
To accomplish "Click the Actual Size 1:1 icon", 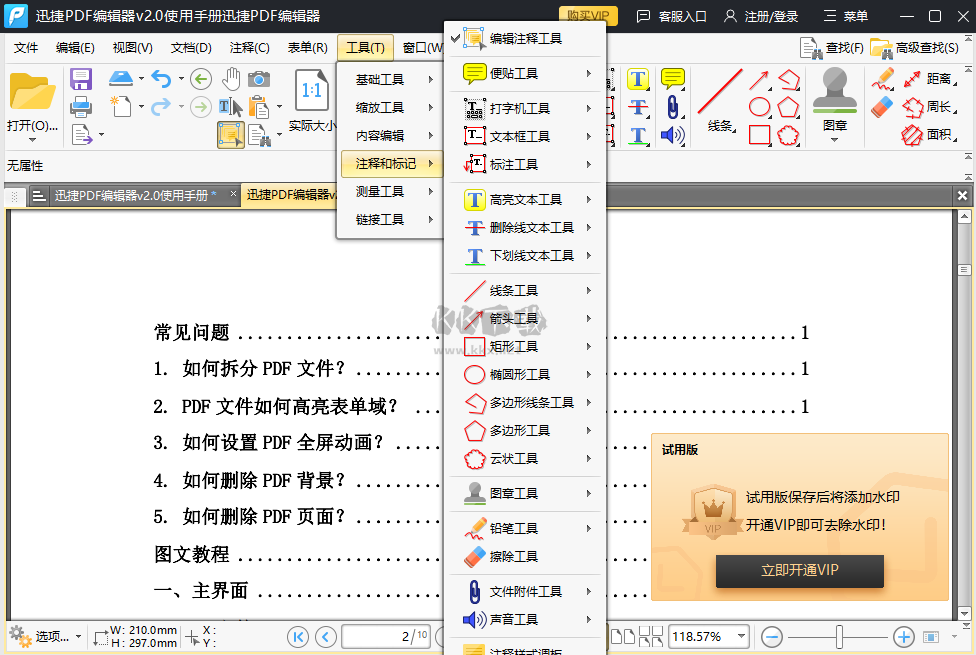I will click(311, 90).
